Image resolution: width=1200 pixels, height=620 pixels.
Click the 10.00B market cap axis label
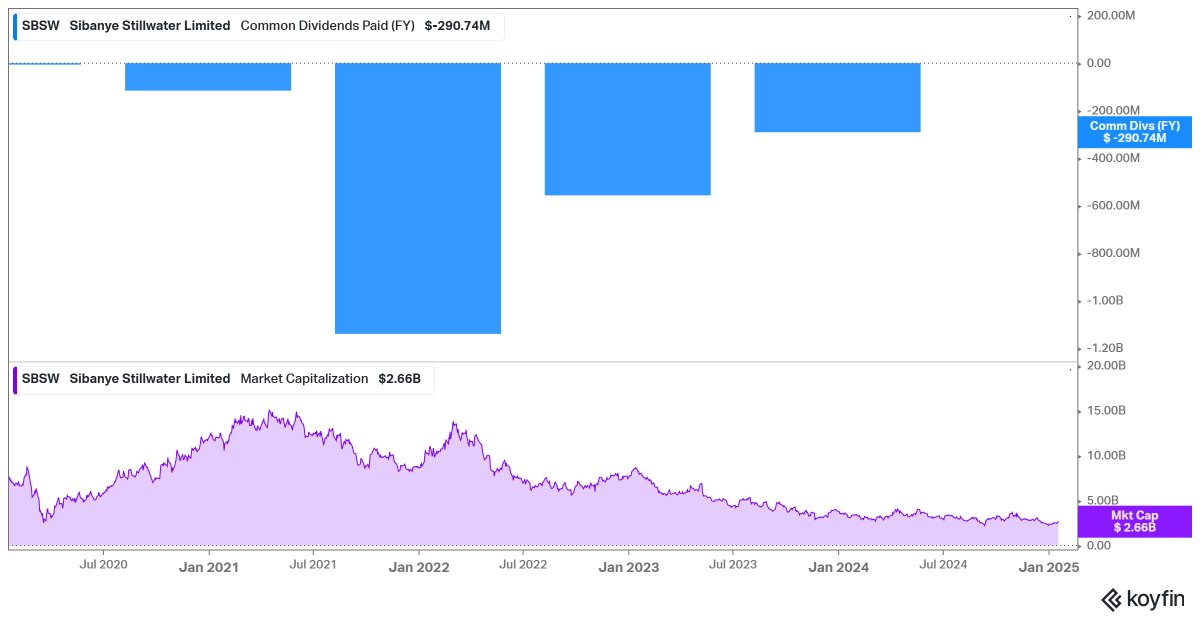[x=1106, y=456]
